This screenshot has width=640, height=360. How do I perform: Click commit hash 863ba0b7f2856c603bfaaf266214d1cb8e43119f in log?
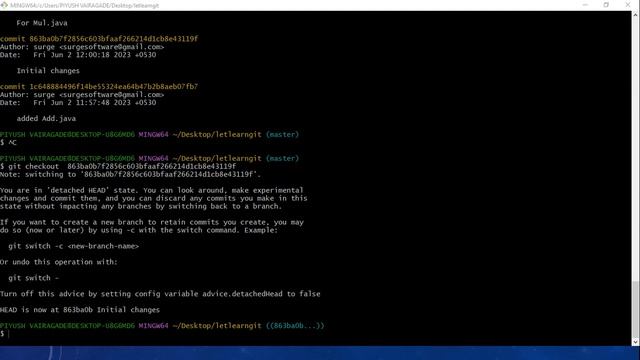(x=113, y=39)
